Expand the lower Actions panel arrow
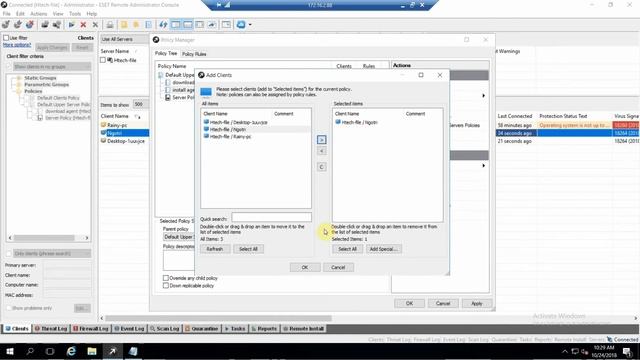640x360 pixels. click(483, 166)
